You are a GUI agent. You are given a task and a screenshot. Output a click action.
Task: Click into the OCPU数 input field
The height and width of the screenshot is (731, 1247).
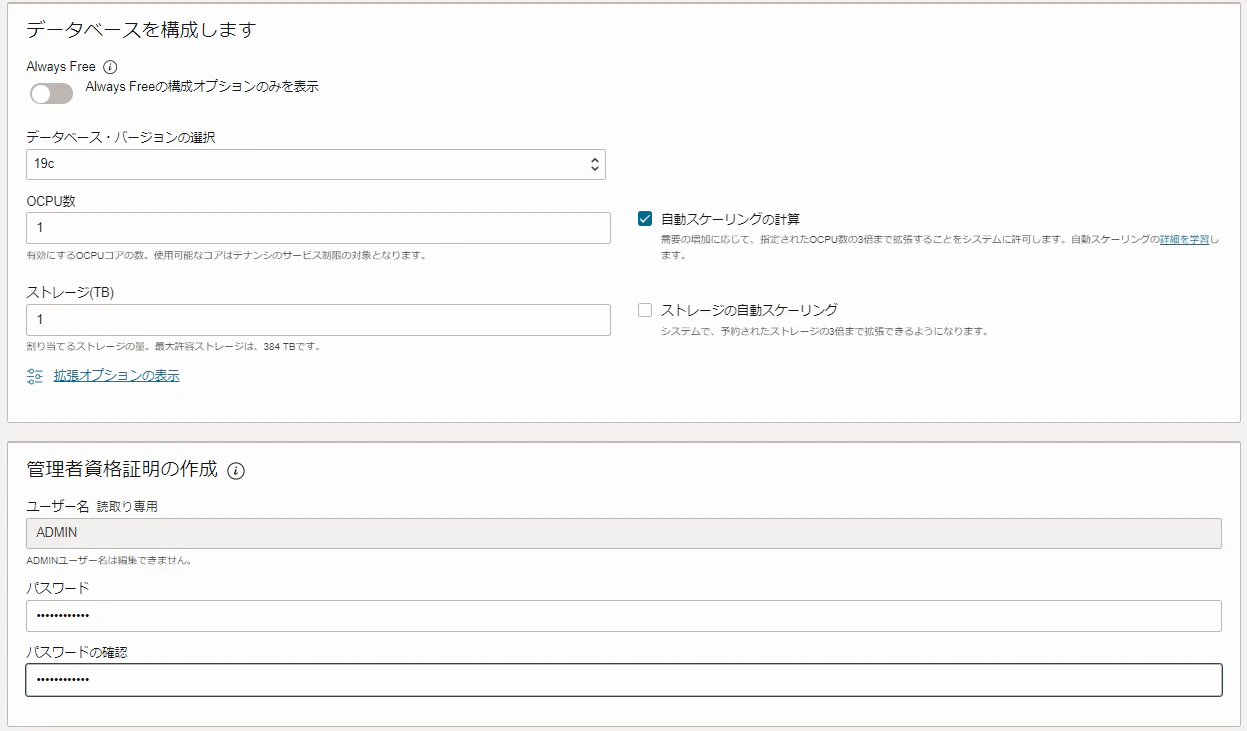[x=318, y=228]
